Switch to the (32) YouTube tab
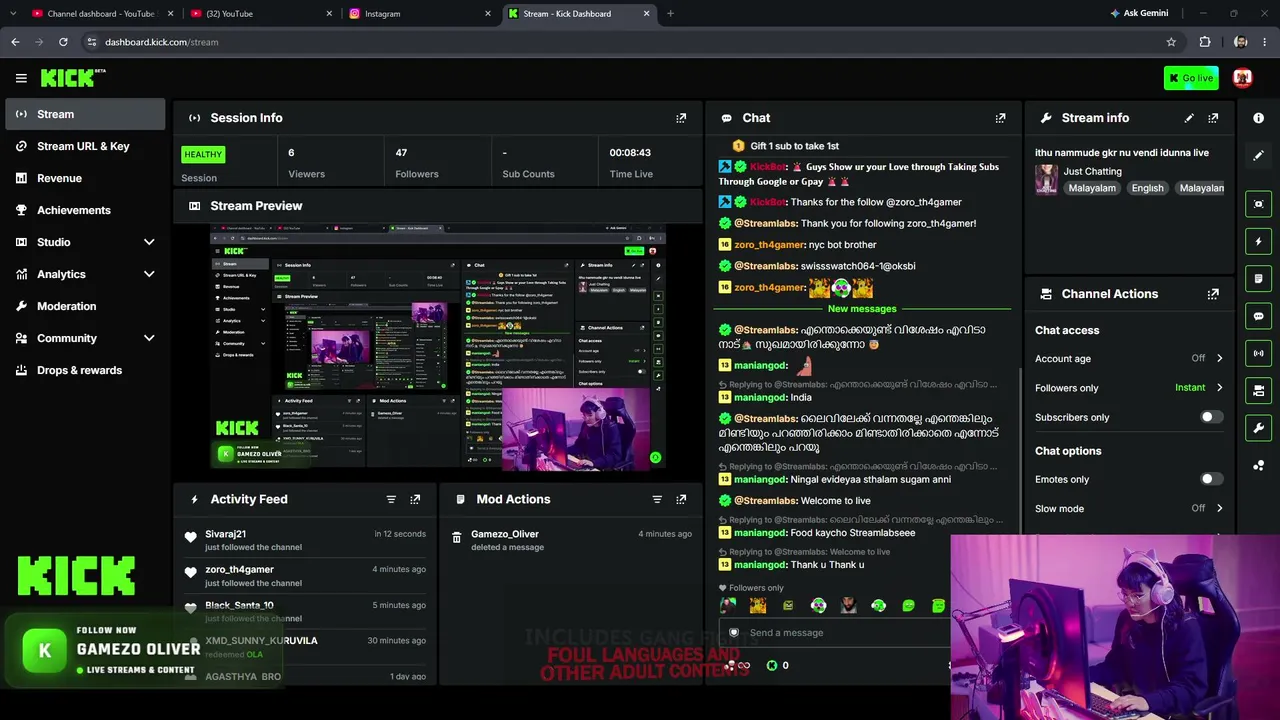 [260, 13]
